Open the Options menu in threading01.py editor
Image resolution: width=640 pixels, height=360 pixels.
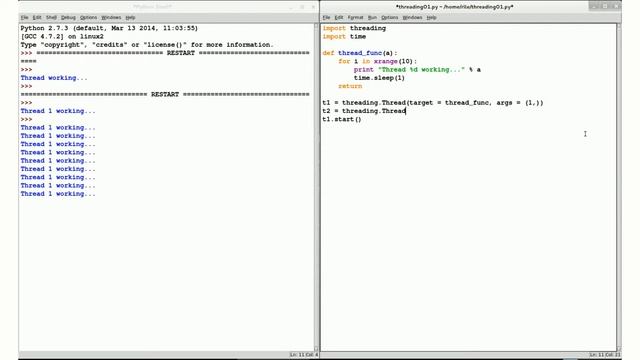tap(389, 18)
